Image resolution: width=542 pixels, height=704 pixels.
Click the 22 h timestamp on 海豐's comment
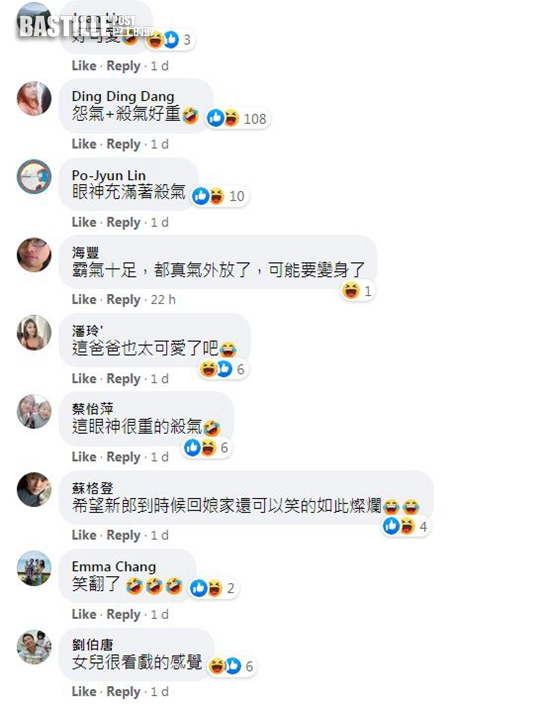click(x=163, y=299)
